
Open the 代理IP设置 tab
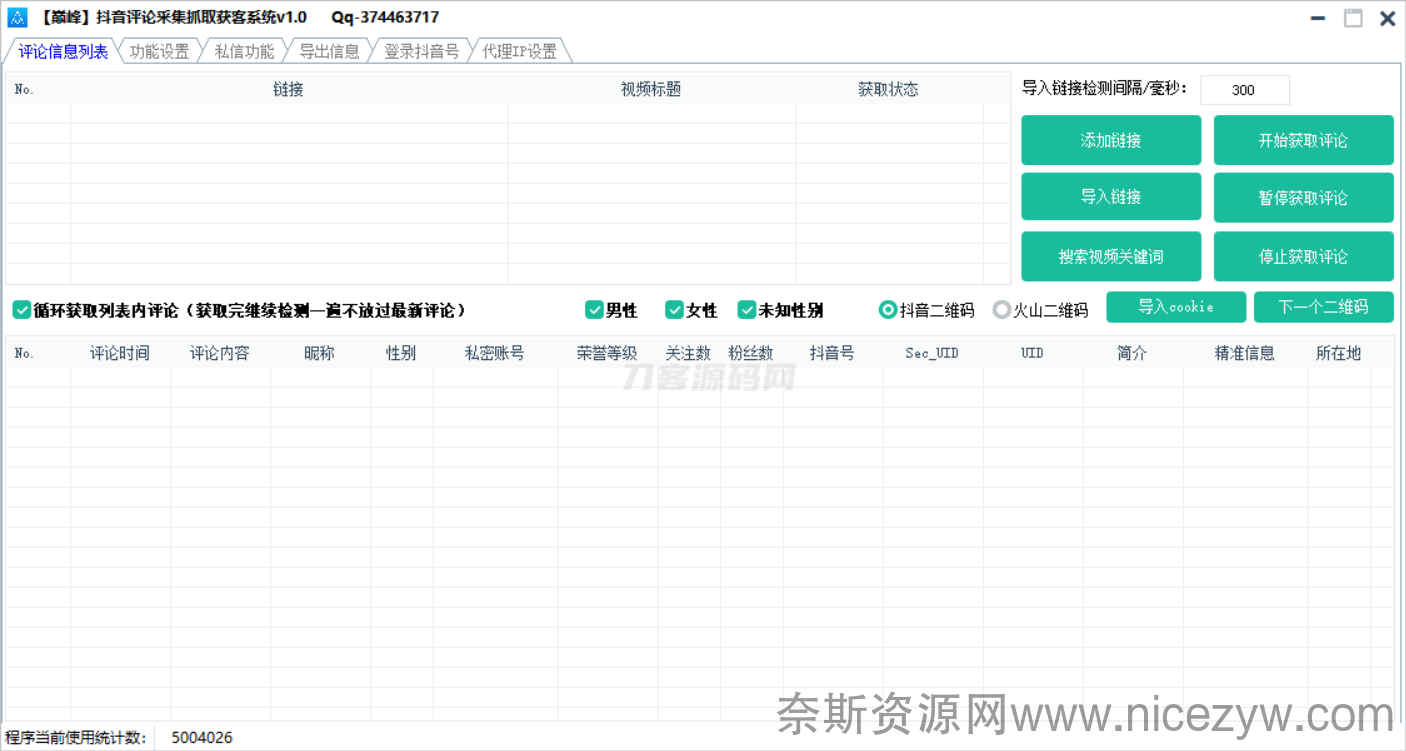(519, 51)
